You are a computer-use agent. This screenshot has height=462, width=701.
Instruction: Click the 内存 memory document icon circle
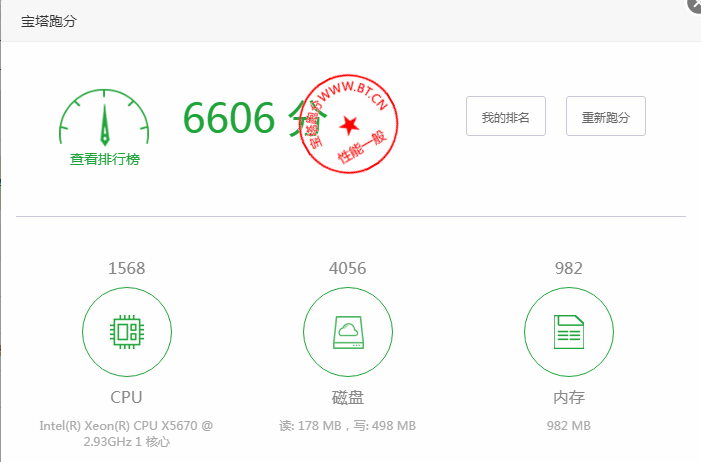click(569, 332)
